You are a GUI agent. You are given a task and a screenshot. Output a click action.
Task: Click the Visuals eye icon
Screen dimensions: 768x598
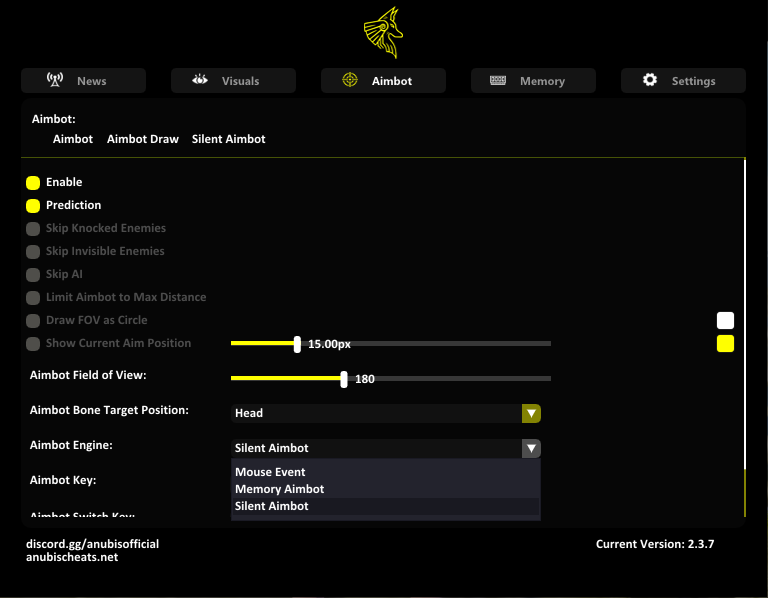[x=200, y=79]
